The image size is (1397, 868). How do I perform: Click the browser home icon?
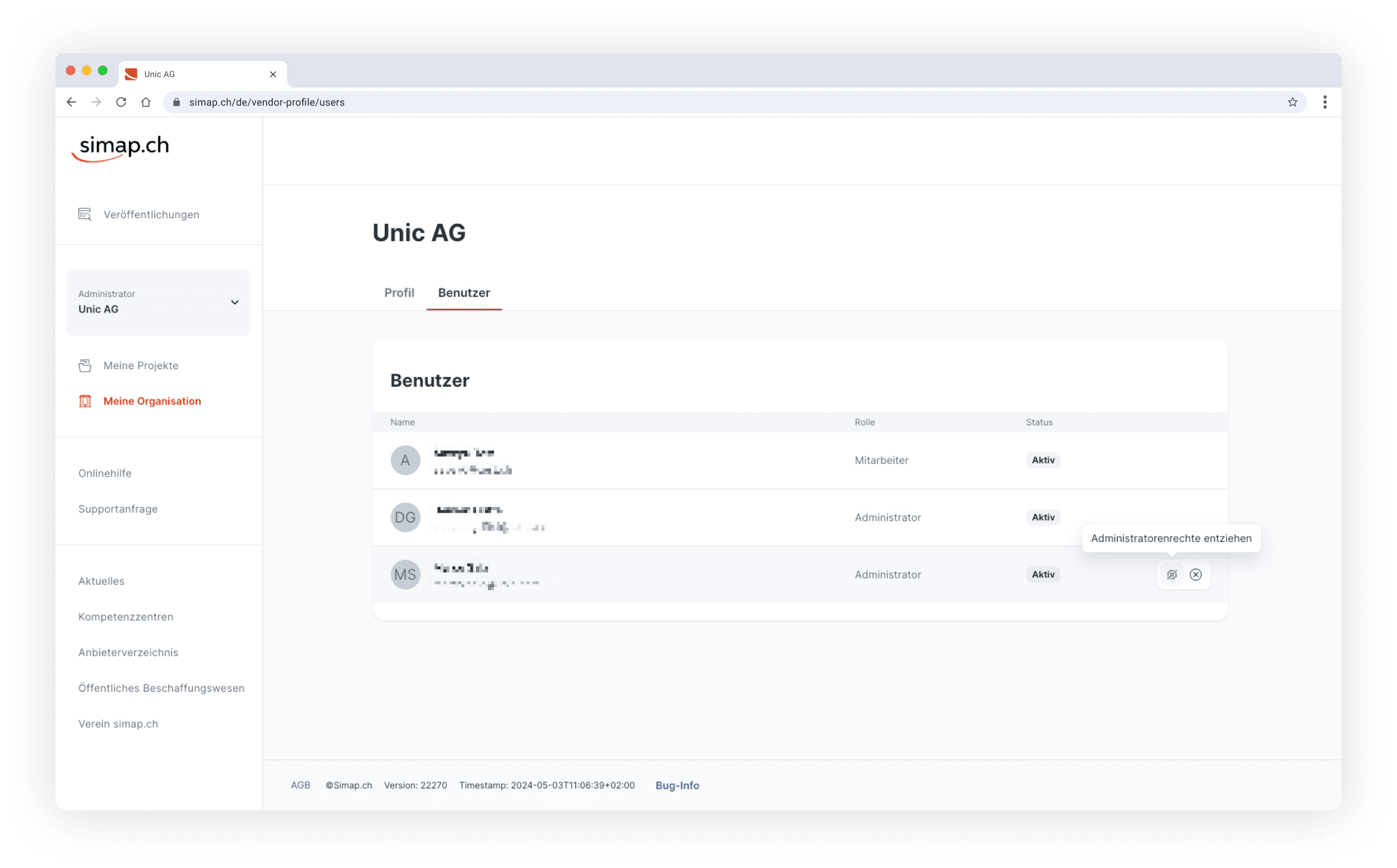coord(146,102)
